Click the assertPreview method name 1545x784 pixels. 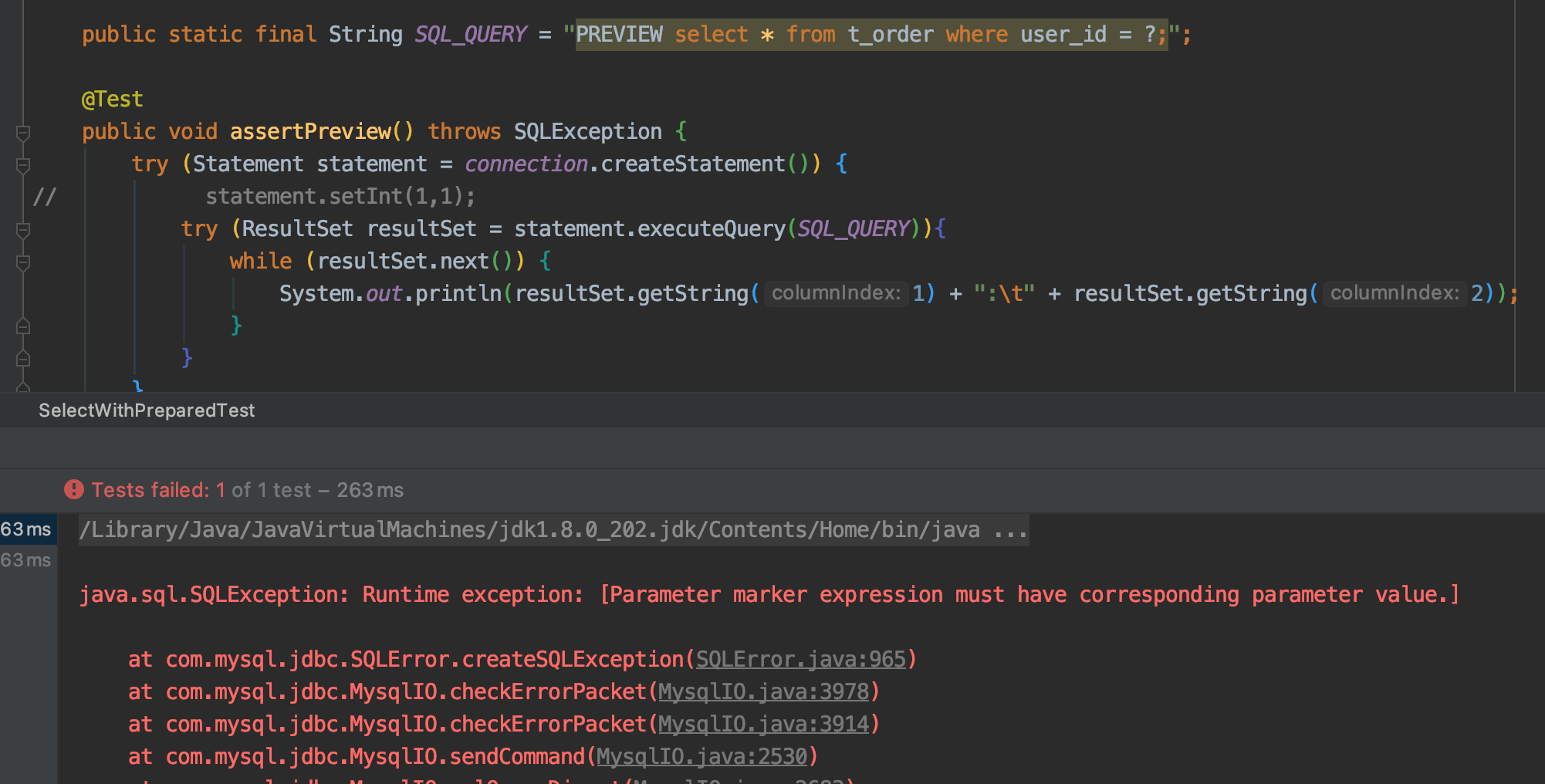point(310,132)
